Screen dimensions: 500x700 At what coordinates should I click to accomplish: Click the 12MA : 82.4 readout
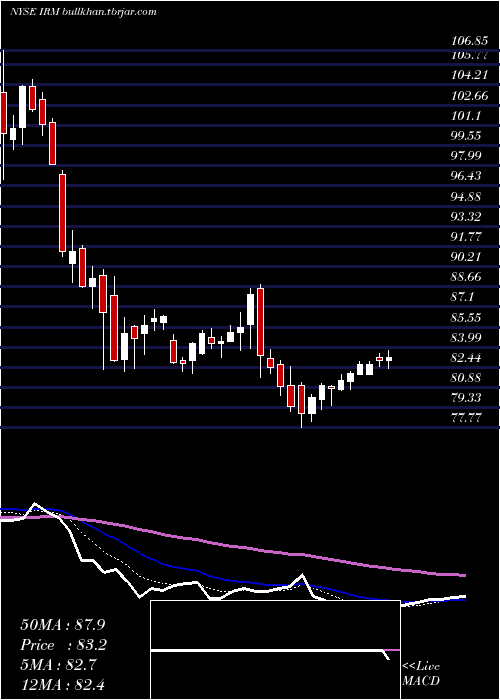click(62, 684)
